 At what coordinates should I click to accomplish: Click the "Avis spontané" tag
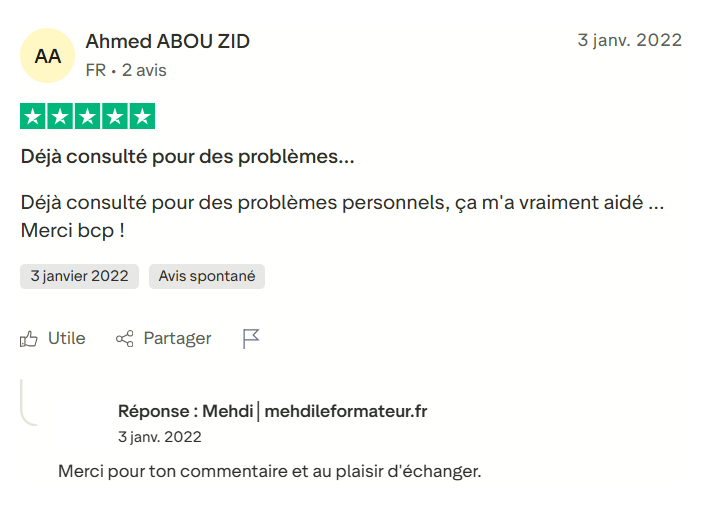pos(207,276)
